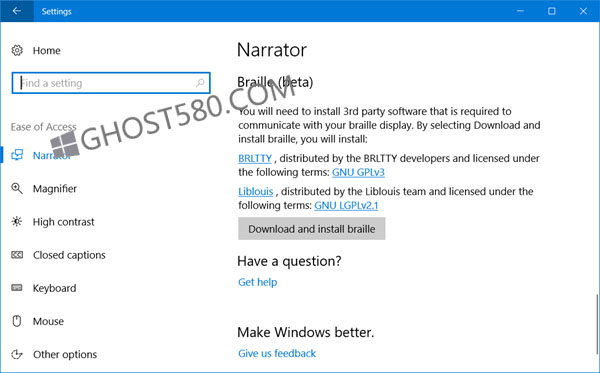Click the Narrator icon in sidebar

point(17,155)
